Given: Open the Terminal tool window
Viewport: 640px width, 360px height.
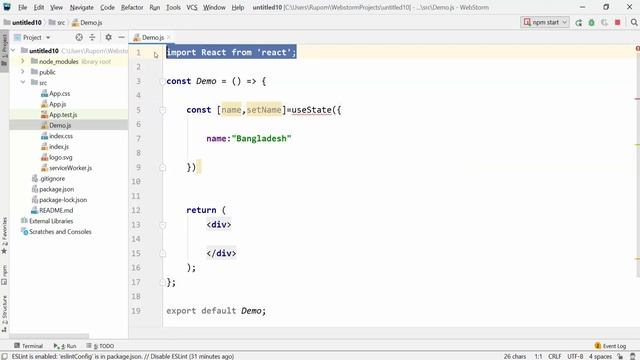Looking at the screenshot, I should click(x=29, y=346).
